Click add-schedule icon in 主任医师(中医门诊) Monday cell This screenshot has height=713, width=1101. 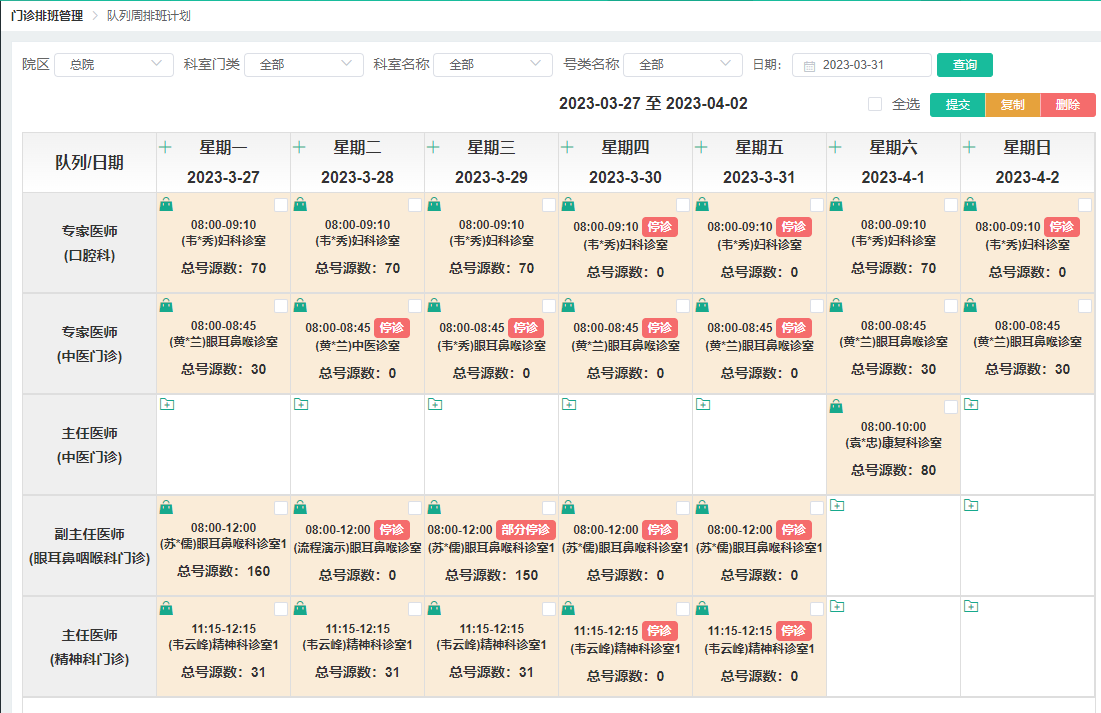(166, 404)
